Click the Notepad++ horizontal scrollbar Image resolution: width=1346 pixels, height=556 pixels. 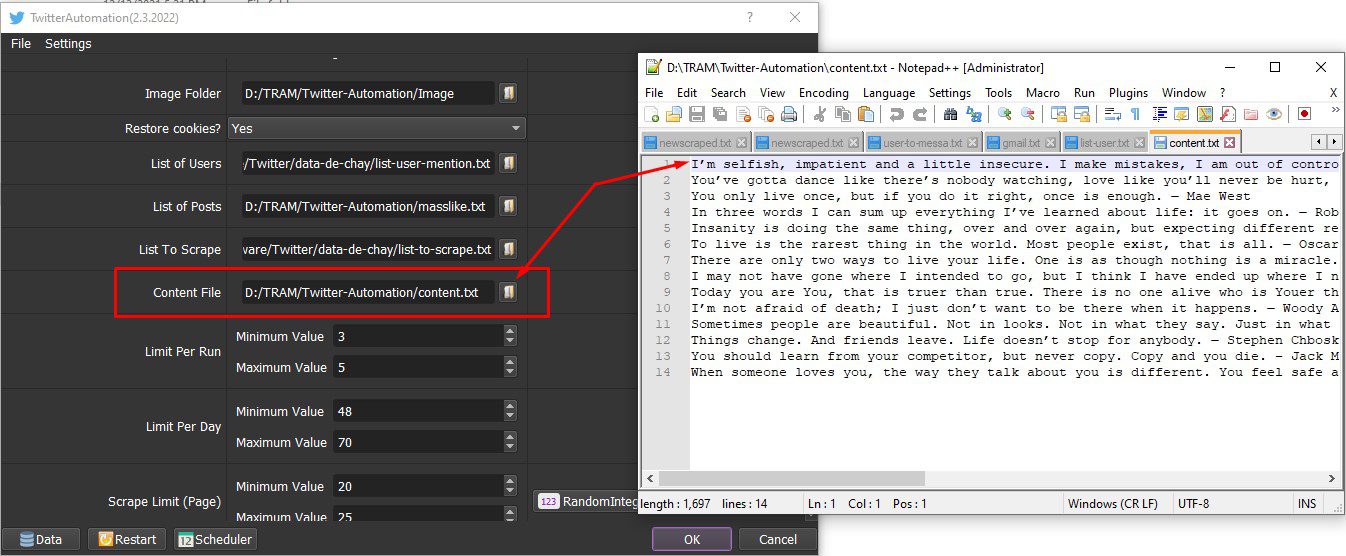pos(991,479)
